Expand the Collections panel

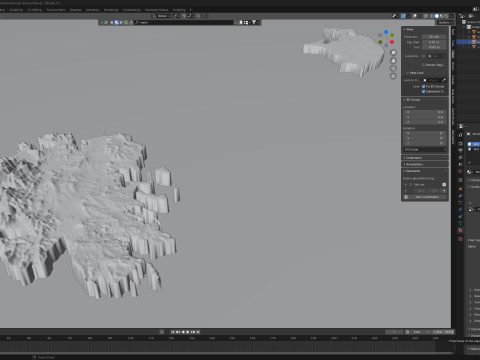425,158
